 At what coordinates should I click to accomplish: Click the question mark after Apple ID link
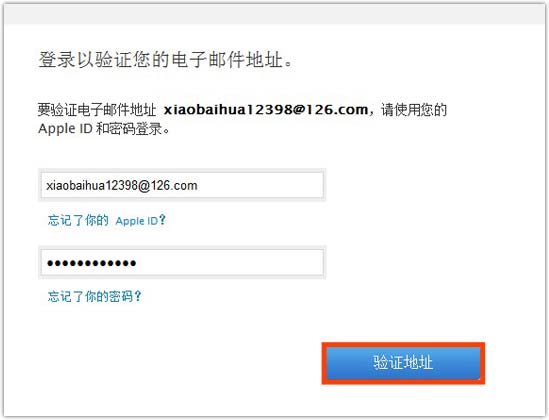click(x=162, y=220)
